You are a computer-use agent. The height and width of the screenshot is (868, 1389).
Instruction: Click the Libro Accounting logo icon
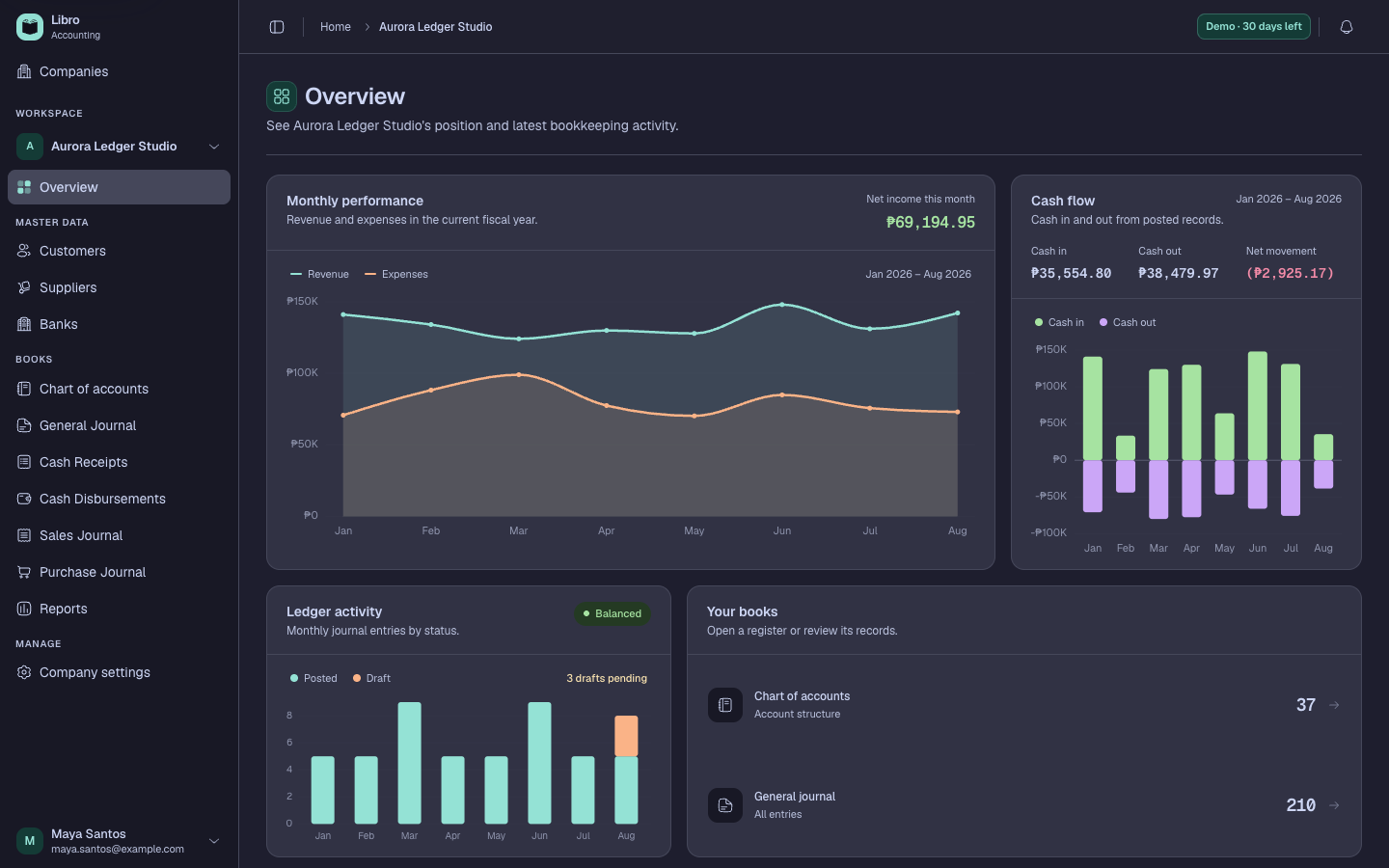pos(30,27)
